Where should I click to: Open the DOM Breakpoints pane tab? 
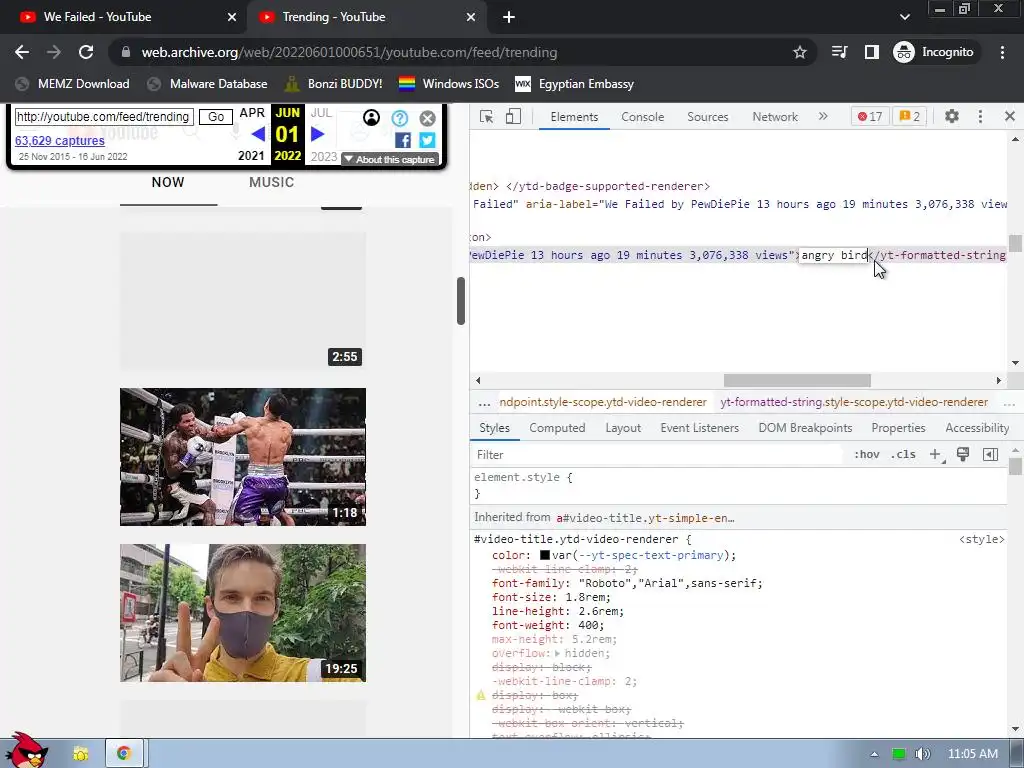point(805,428)
